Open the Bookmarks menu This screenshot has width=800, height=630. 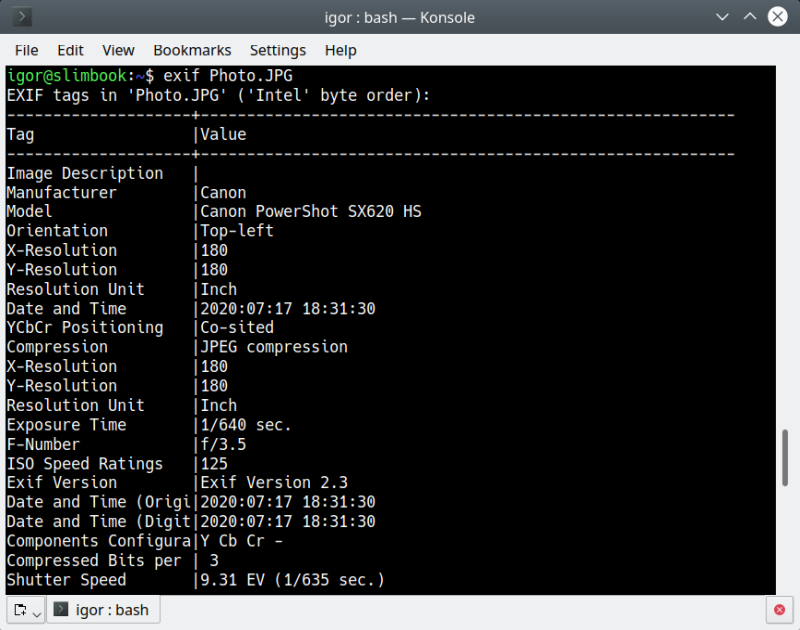click(x=192, y=50)
